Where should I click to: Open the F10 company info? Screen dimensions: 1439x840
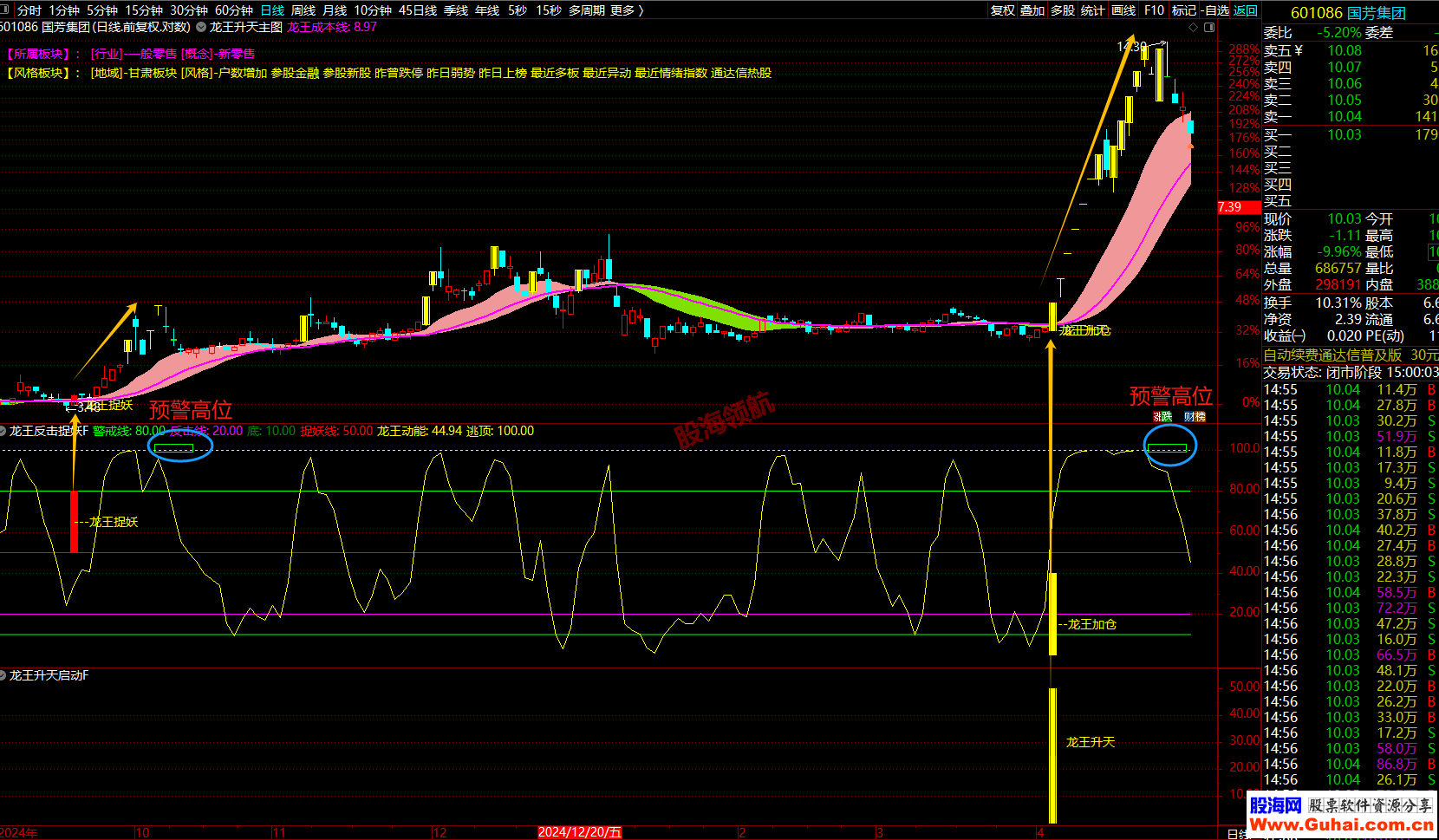coord(1154,10)
